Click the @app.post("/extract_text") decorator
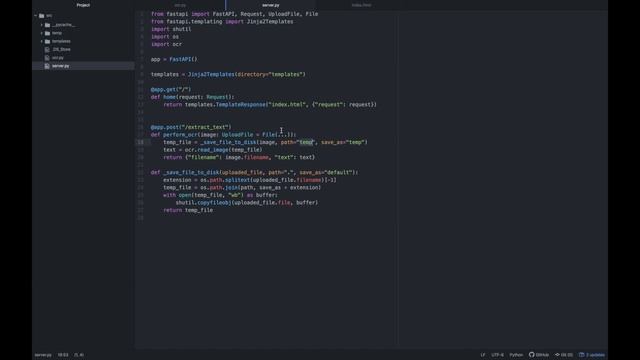This screenshot has width=640, height=360. click(191, 127)
